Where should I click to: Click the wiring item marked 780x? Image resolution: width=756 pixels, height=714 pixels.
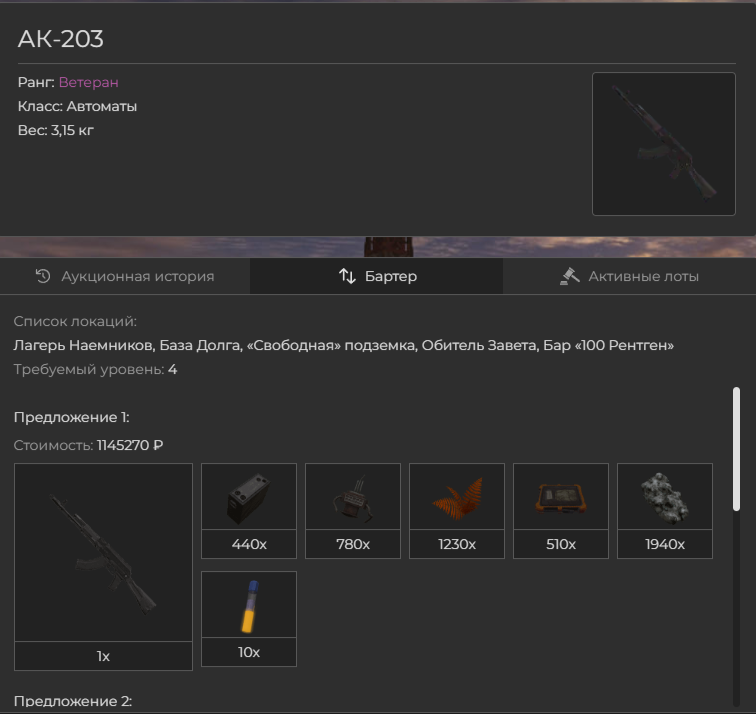point(353,511)
